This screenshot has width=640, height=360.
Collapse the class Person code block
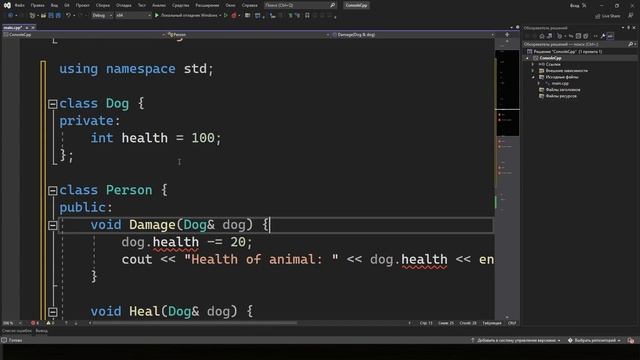click(53, 191)
